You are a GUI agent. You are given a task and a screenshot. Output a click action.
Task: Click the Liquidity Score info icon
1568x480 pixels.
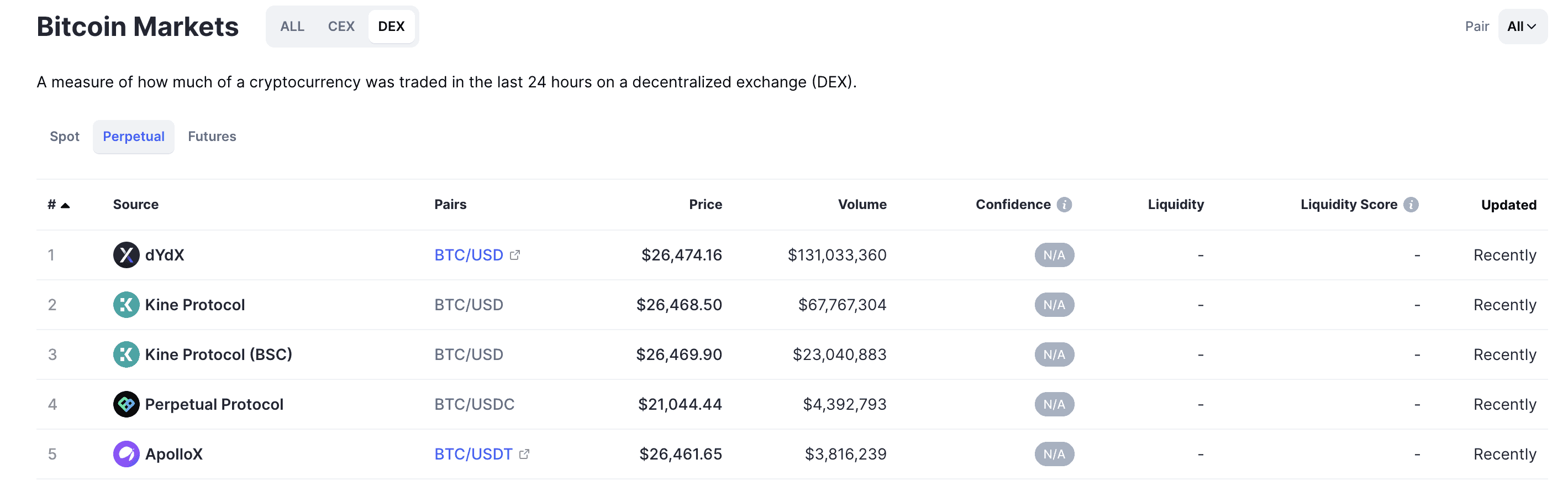1411,205
